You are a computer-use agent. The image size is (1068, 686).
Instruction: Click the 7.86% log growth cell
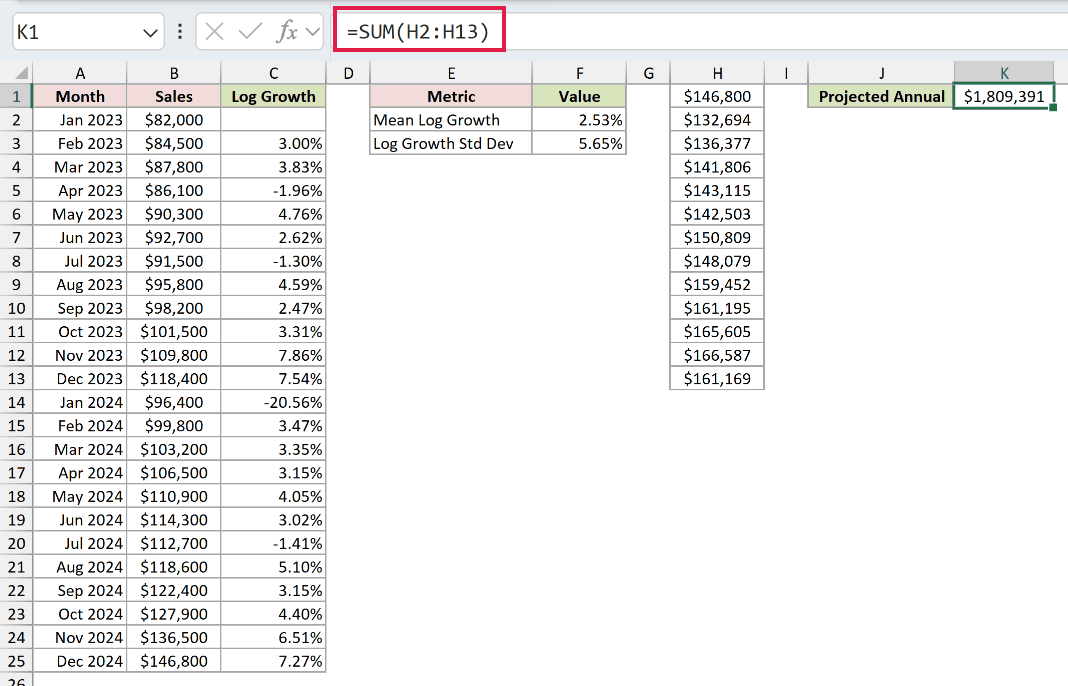click(273, 355)
